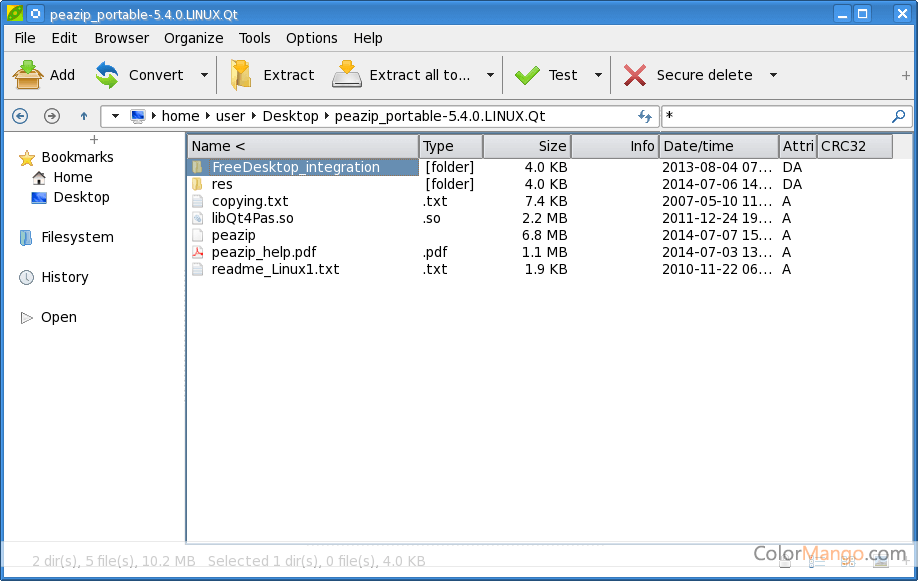Click the CRC32 column header

pyautogui.click(x=854, y=146)
